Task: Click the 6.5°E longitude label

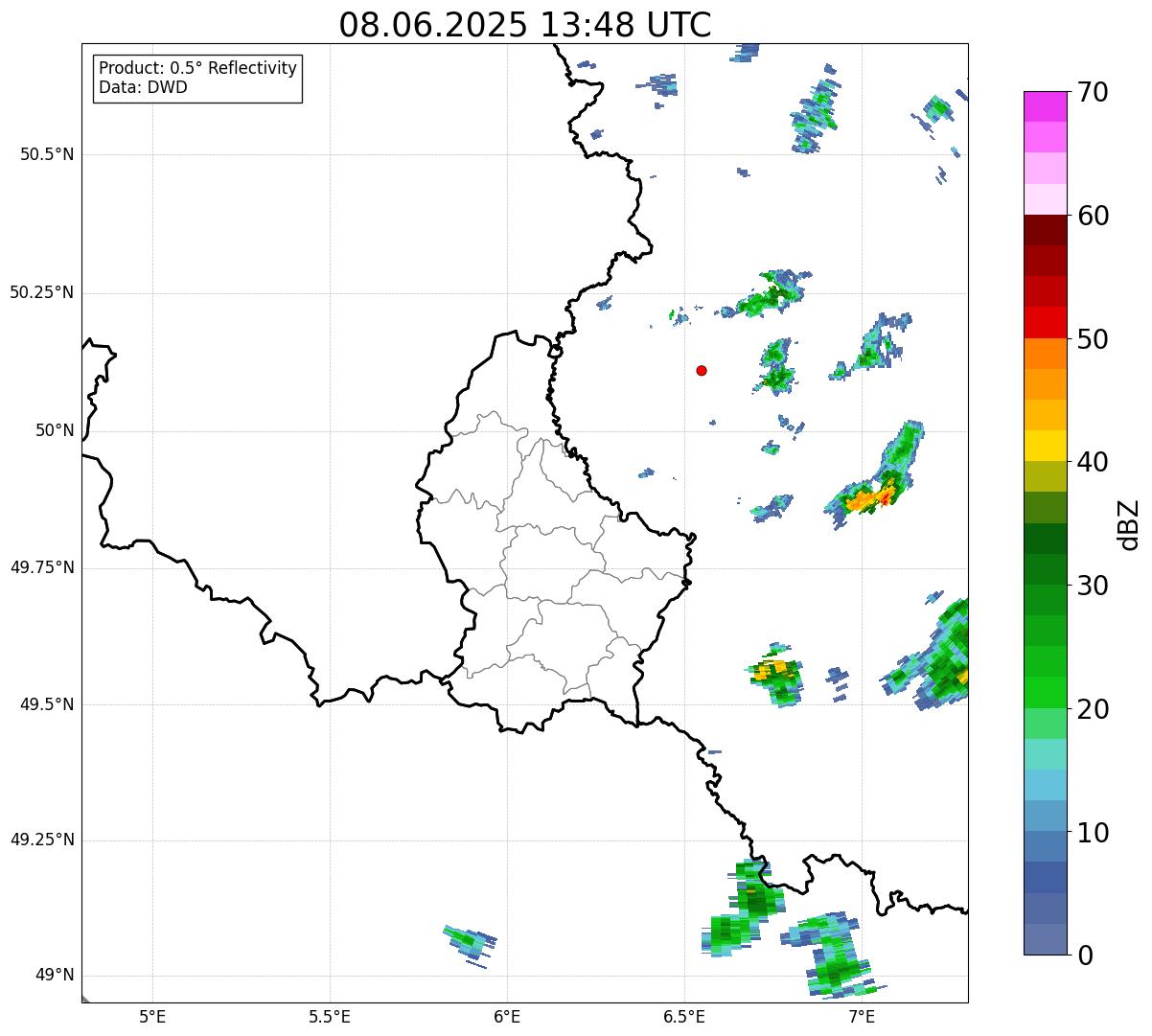Action: click(684, 1016)
